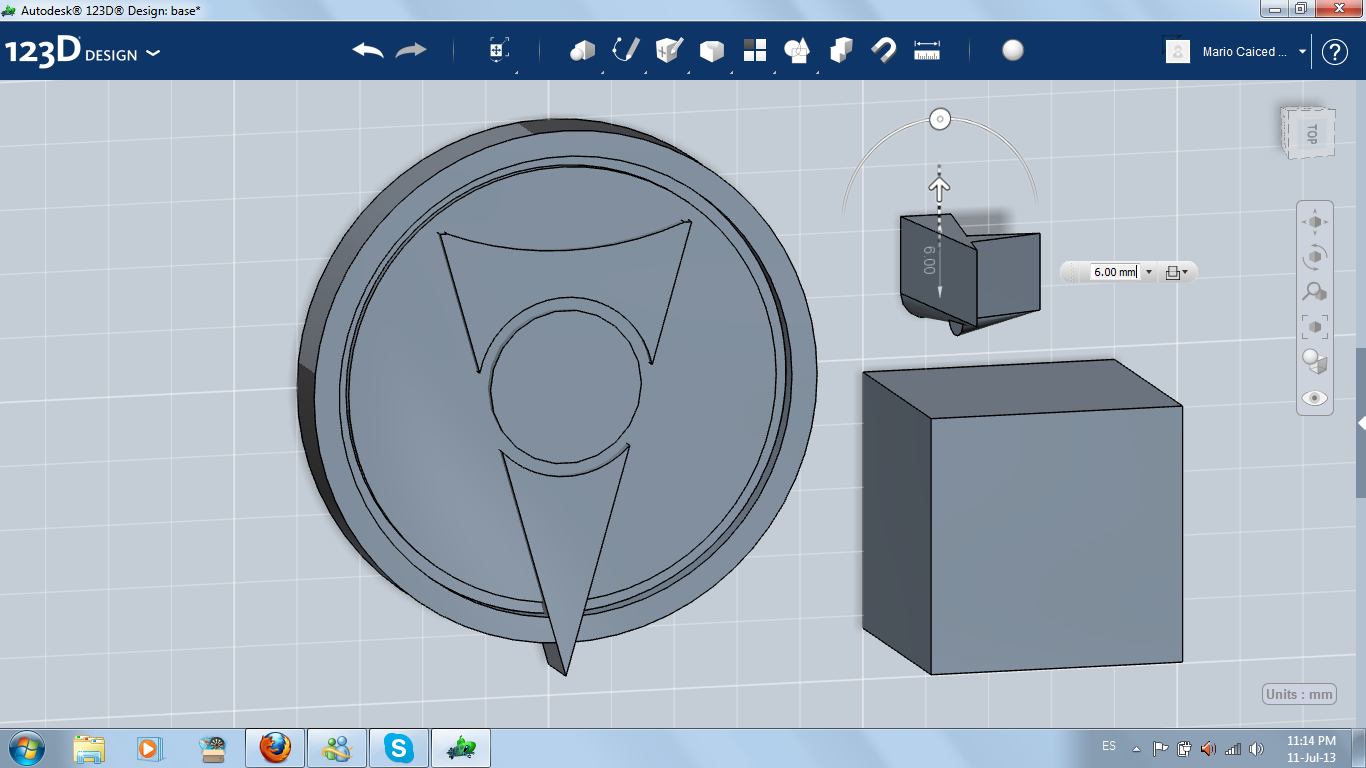Launch Windows Media Player from taskbar
Viewport: 1366px width, 768px height.
coord(149,748)
